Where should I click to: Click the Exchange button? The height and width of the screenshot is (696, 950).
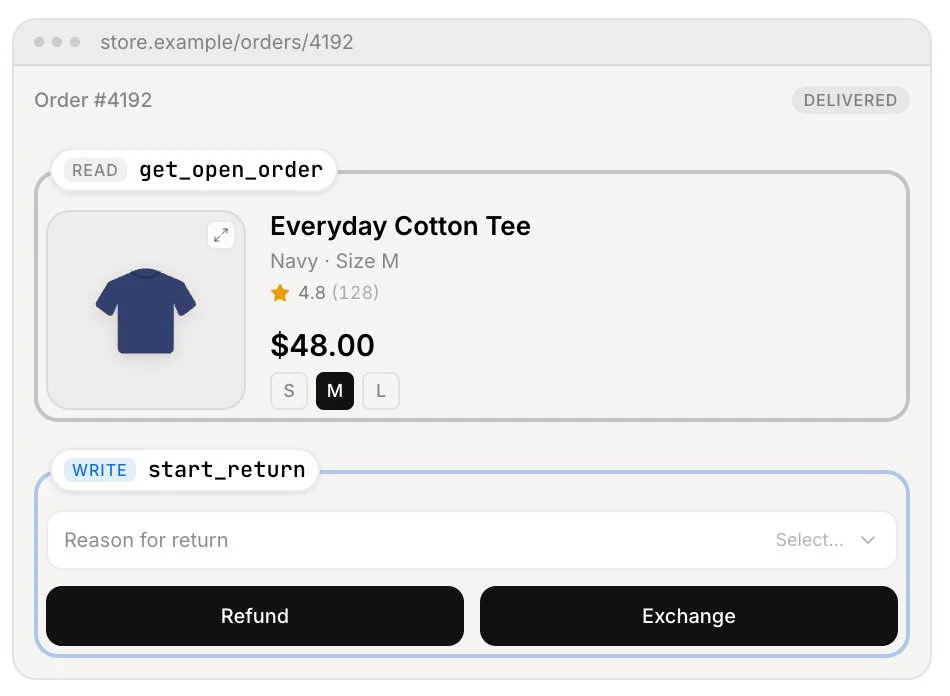click(689, 616)
